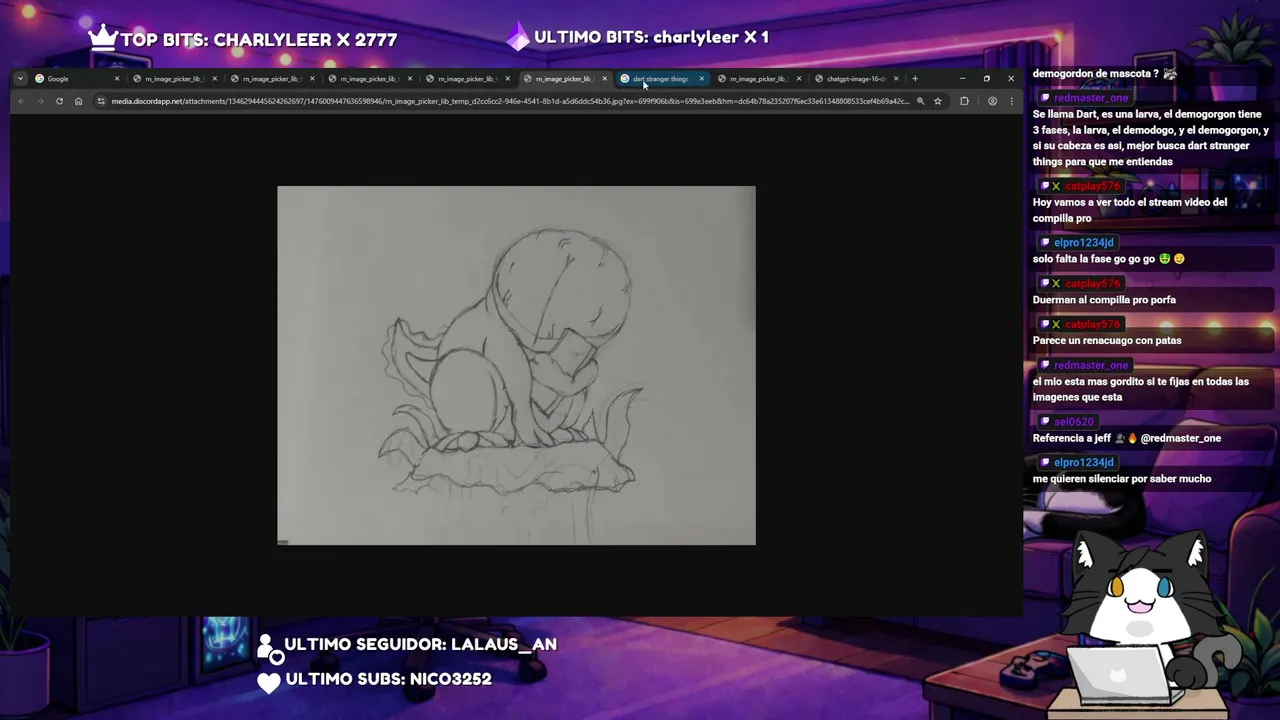Click the heart icon beside ULTIMO SUBS
The height and width of the screenshot is (720, 1280).
click(268, 682)
